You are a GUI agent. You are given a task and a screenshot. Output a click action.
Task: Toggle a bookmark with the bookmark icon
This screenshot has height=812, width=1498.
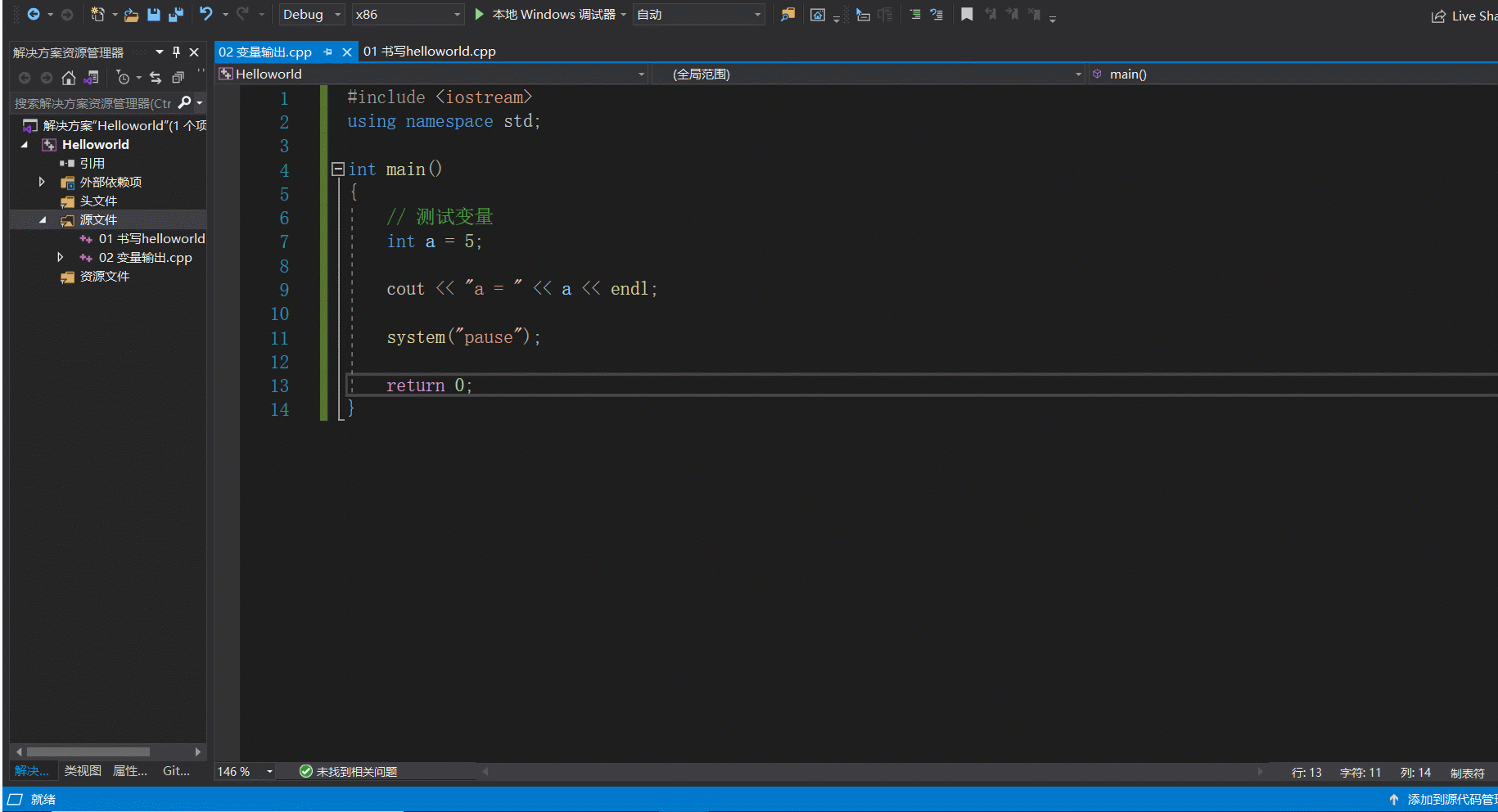pyautogui.click(x=967, y=14)
